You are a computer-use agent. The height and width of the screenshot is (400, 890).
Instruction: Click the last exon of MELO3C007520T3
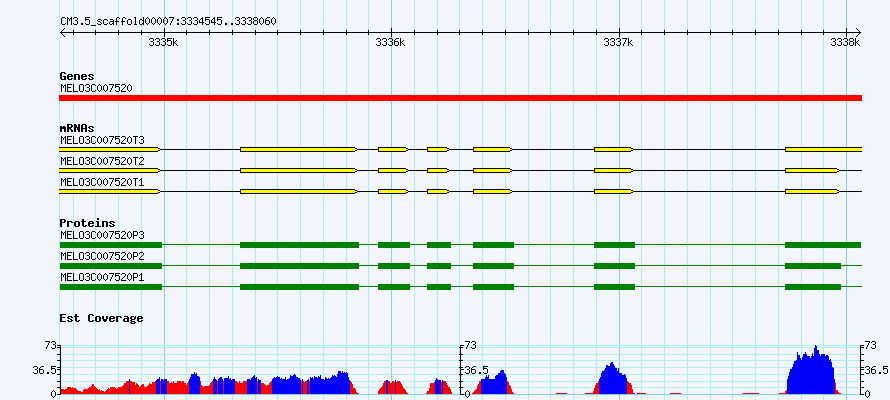(824, 149)
